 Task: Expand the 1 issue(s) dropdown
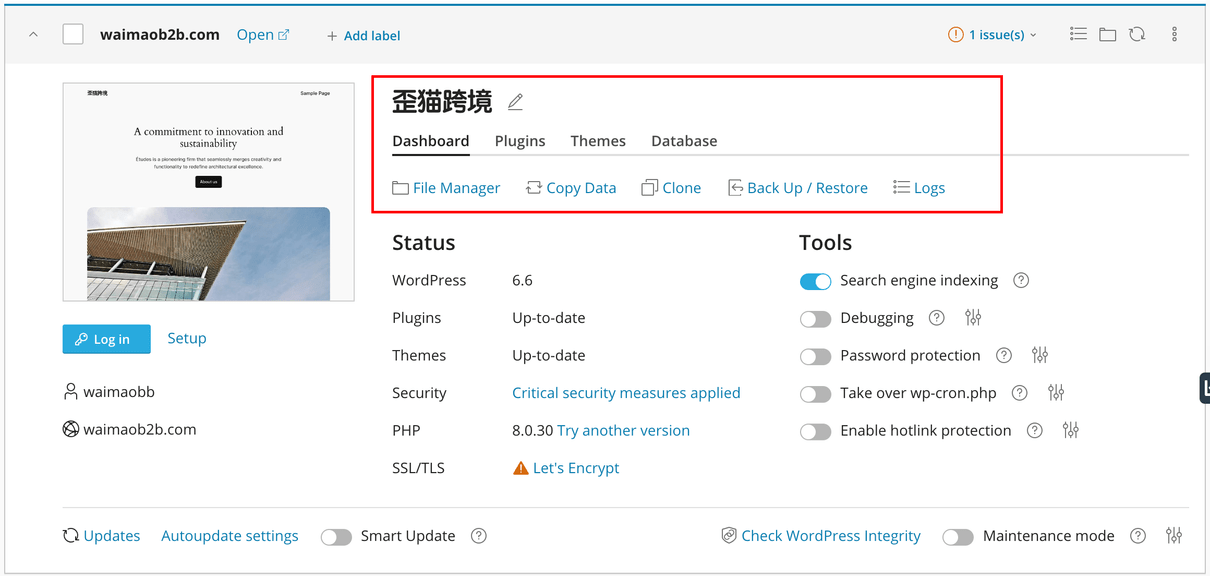point(992,33)
